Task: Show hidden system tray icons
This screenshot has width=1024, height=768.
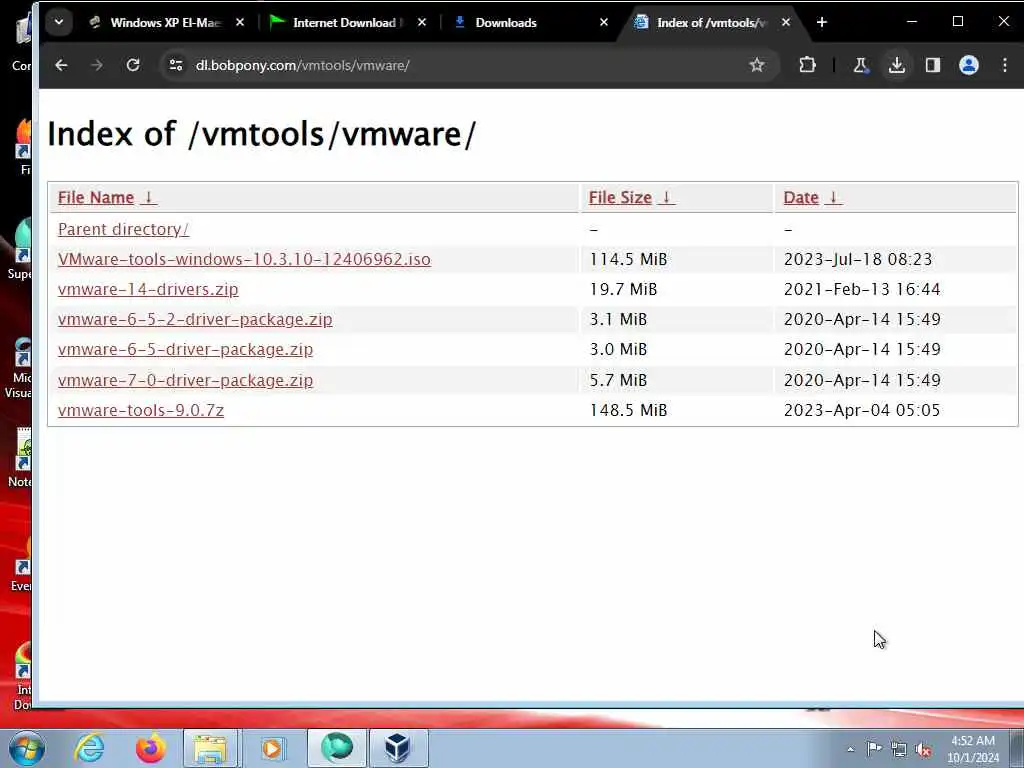Action: [x=850, y=749]
